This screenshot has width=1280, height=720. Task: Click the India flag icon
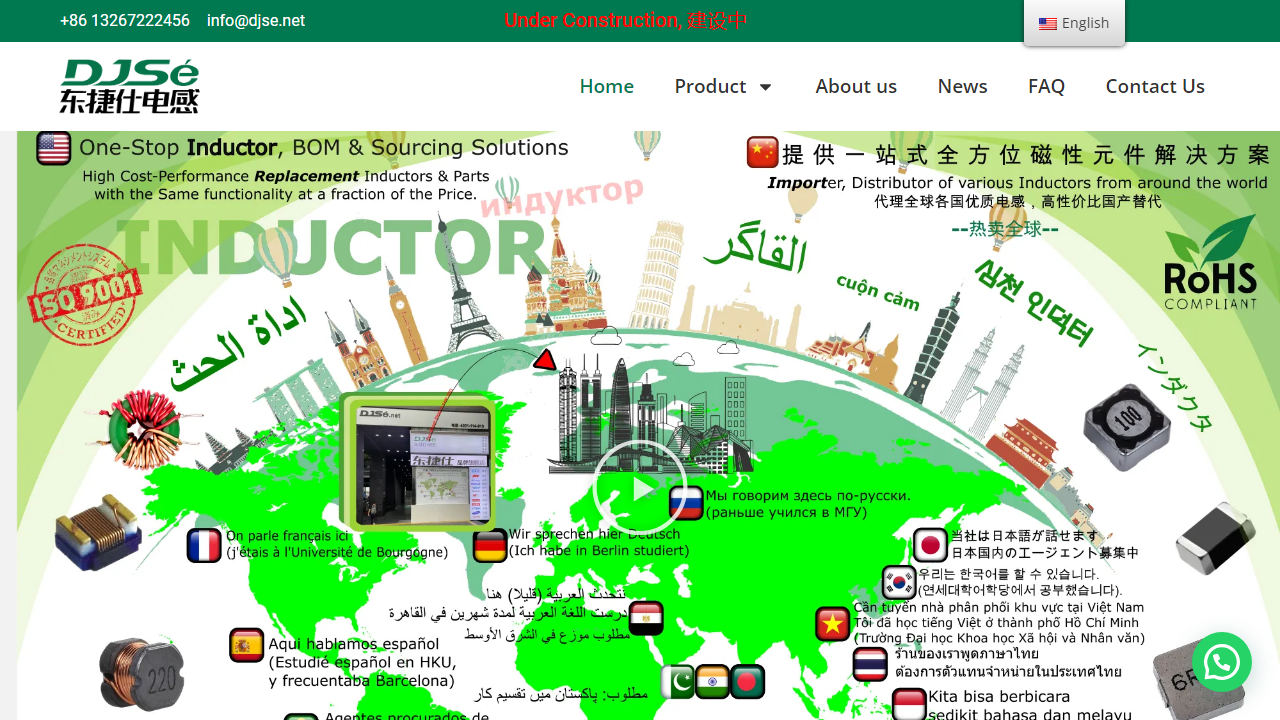click(x=713, y=682)
